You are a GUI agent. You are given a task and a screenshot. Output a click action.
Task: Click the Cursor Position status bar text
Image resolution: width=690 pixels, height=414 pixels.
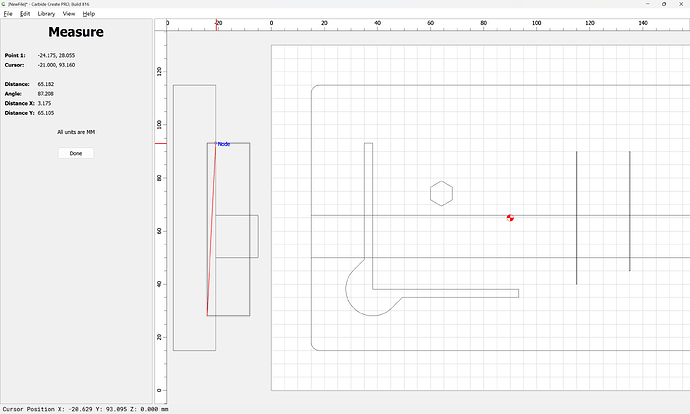point(85,409)
